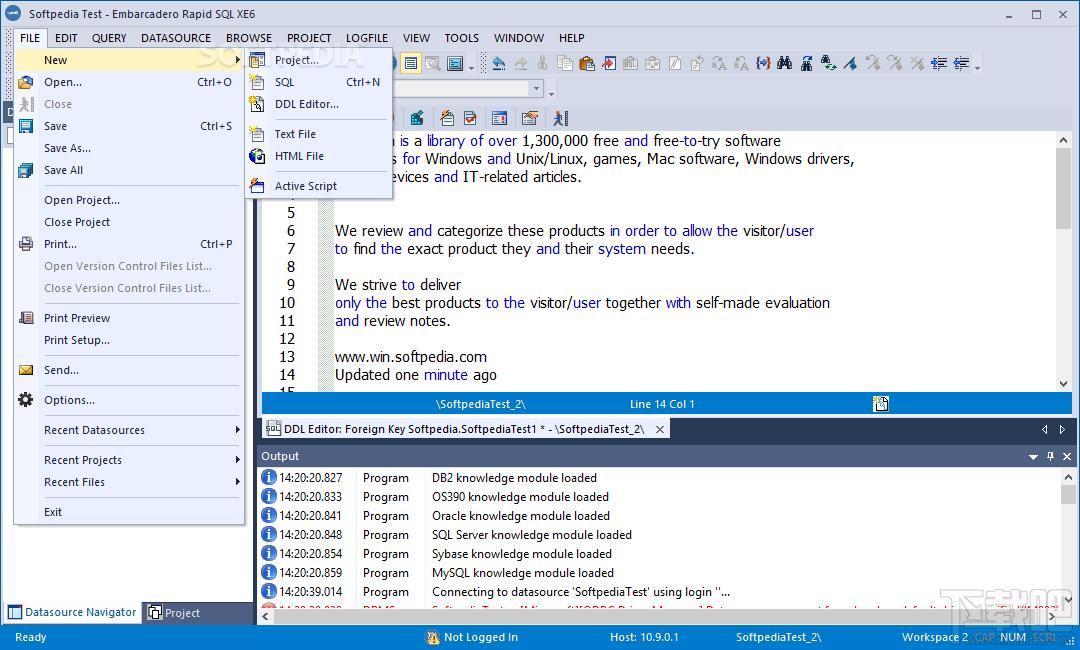Select Save As... in the File menu

pyautogui.click(x=129, y=148)
